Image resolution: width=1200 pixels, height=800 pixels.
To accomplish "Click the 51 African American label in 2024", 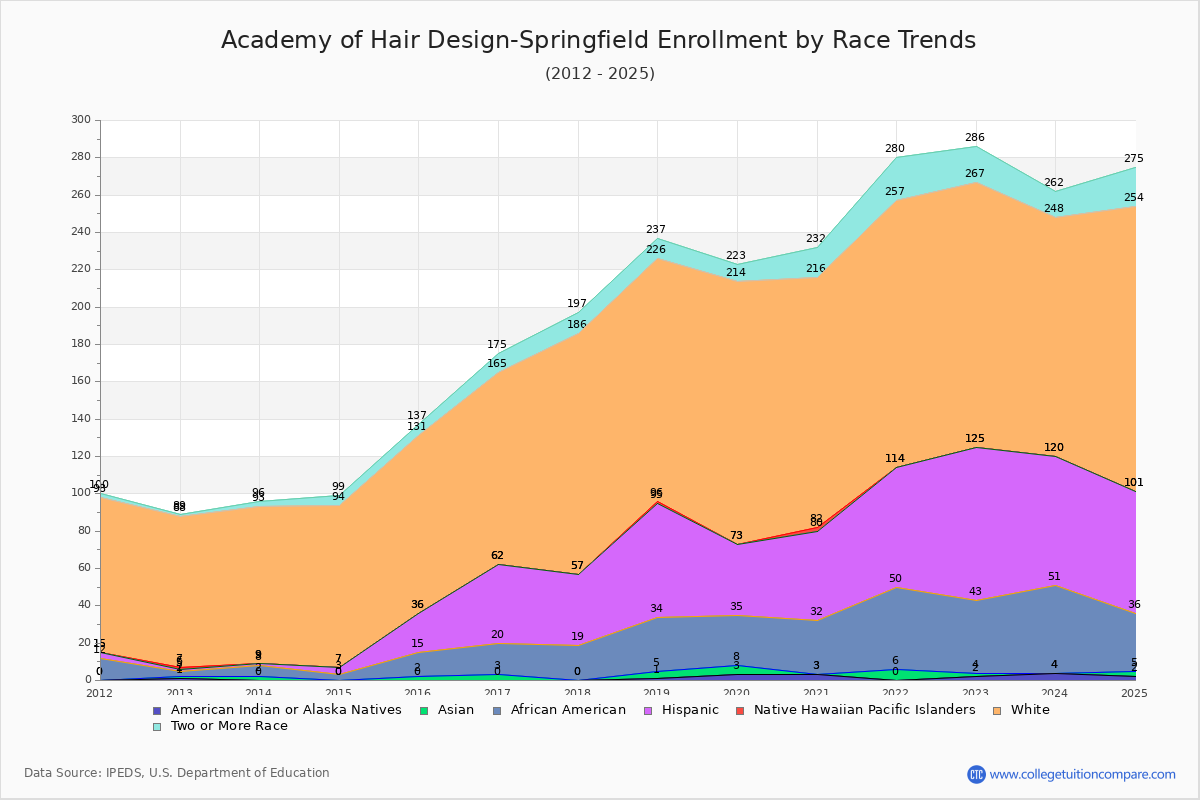I will [x=1054, y=577].
